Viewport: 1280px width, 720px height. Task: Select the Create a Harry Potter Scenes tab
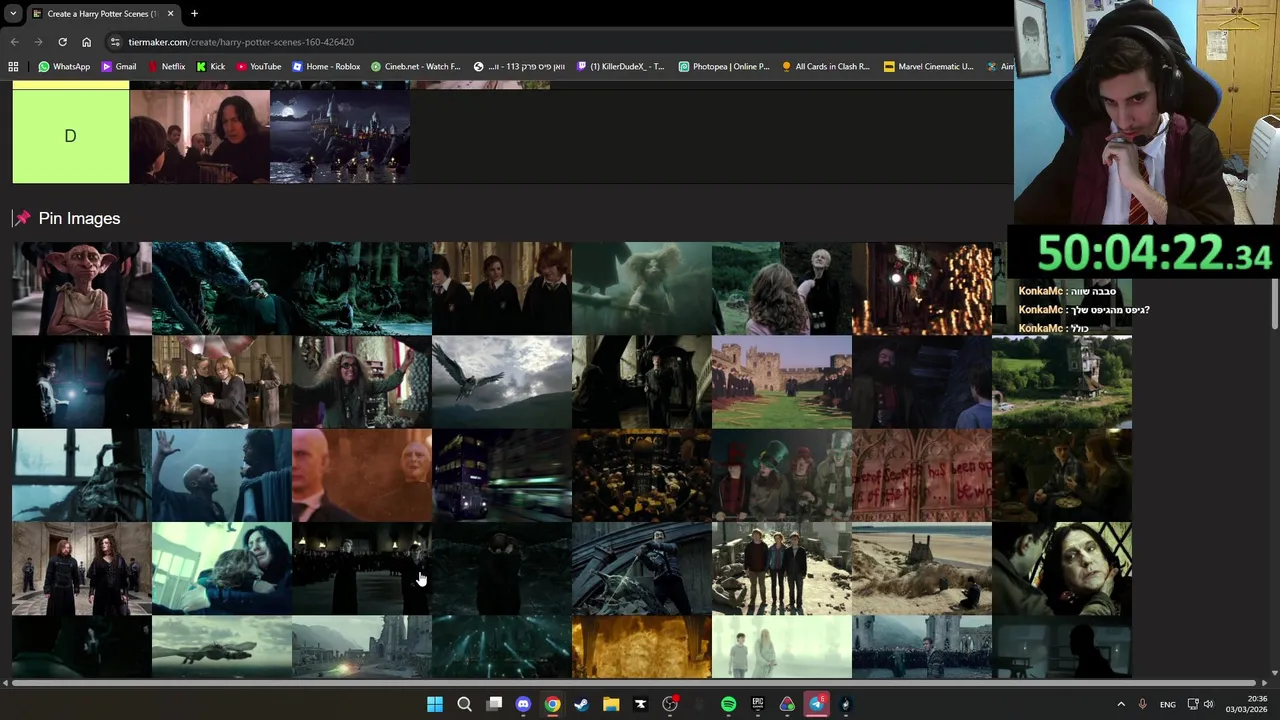click(102, 13)
